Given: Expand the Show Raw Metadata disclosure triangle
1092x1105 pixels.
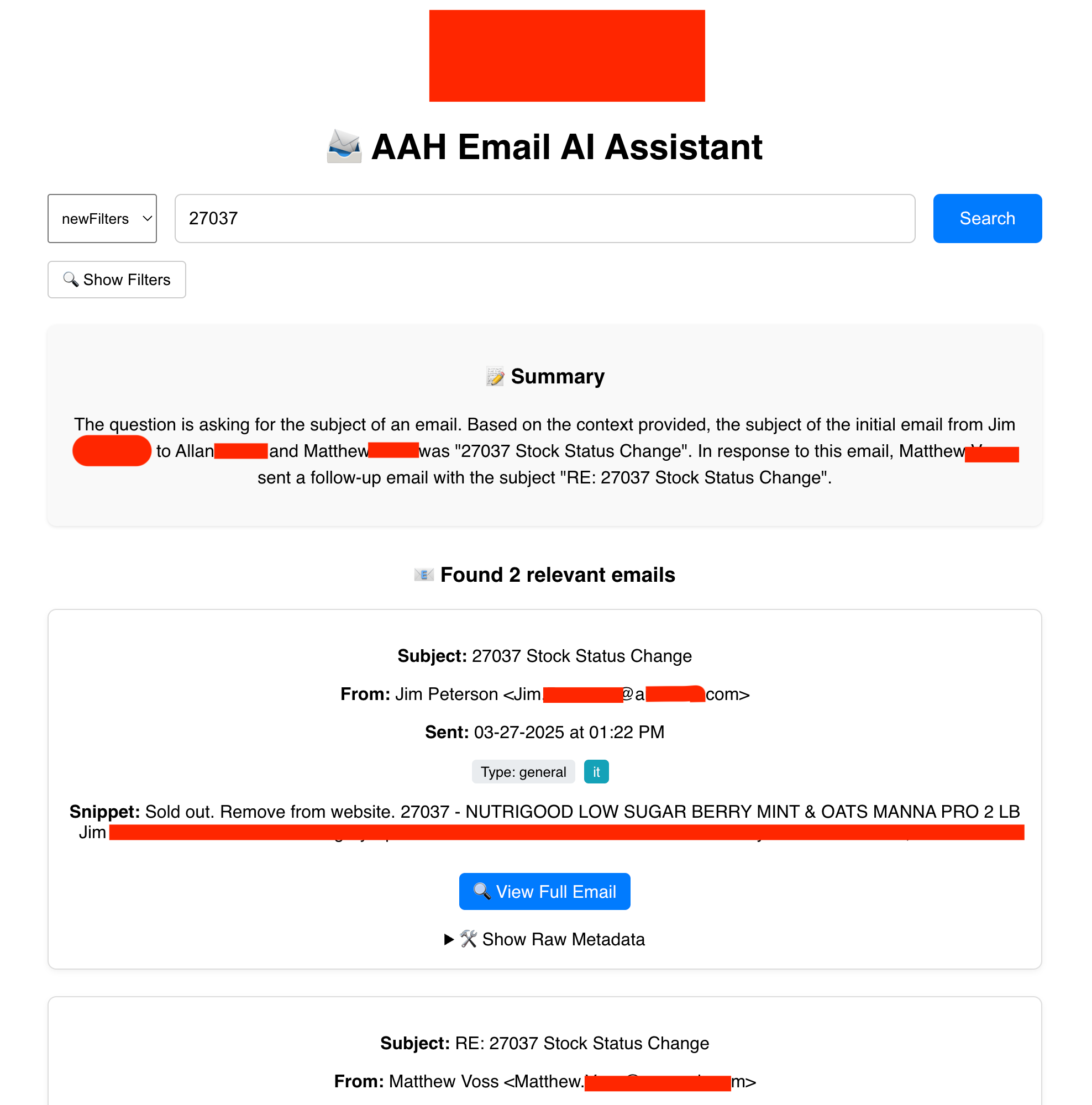Looking at the screenshot, I should [x=449, y=939].
